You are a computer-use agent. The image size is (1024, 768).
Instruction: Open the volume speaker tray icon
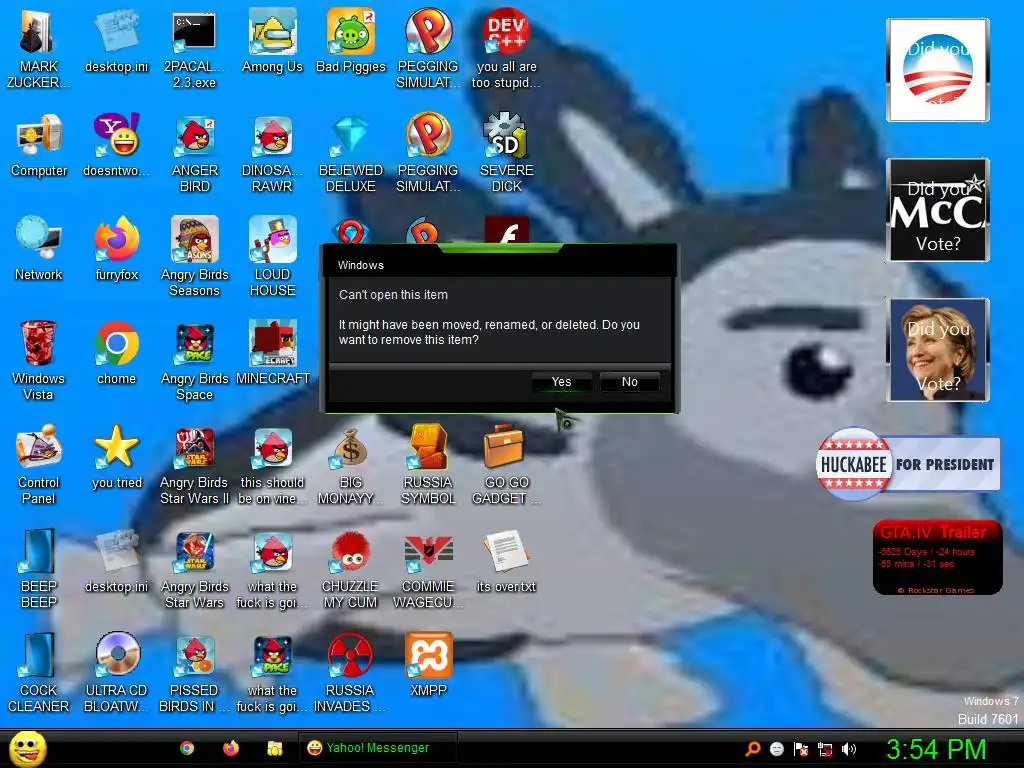tap(849, 749)
